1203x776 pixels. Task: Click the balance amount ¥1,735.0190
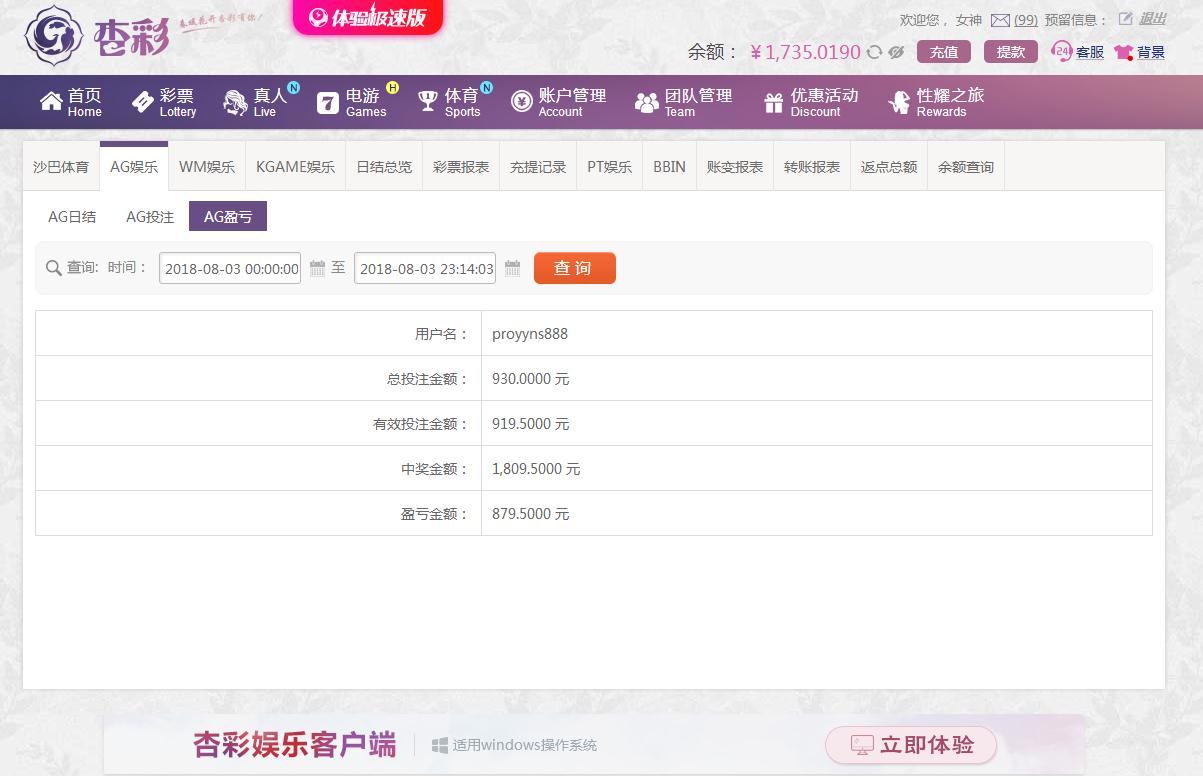click(805, 52)
